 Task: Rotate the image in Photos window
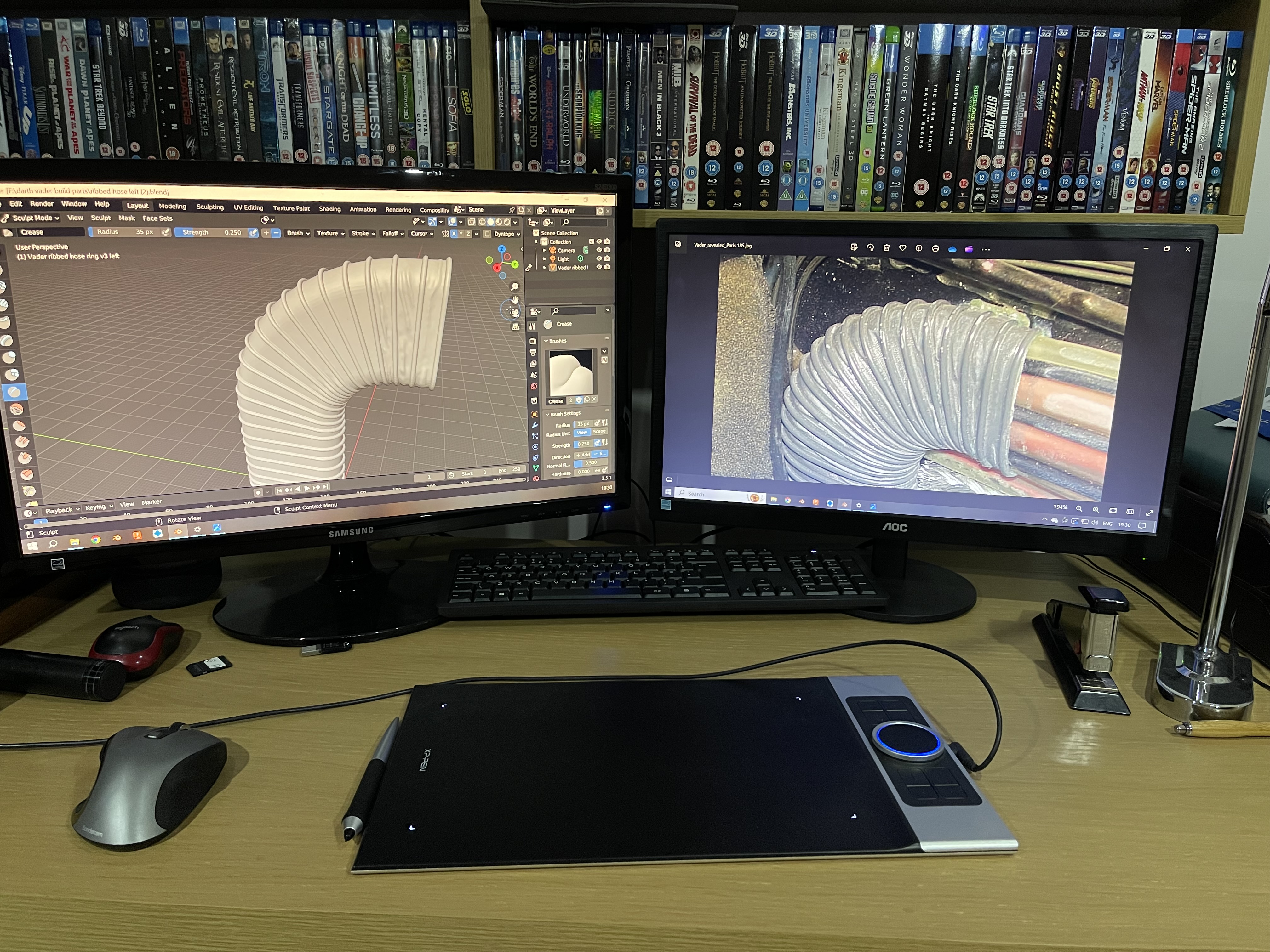point(870,247)
